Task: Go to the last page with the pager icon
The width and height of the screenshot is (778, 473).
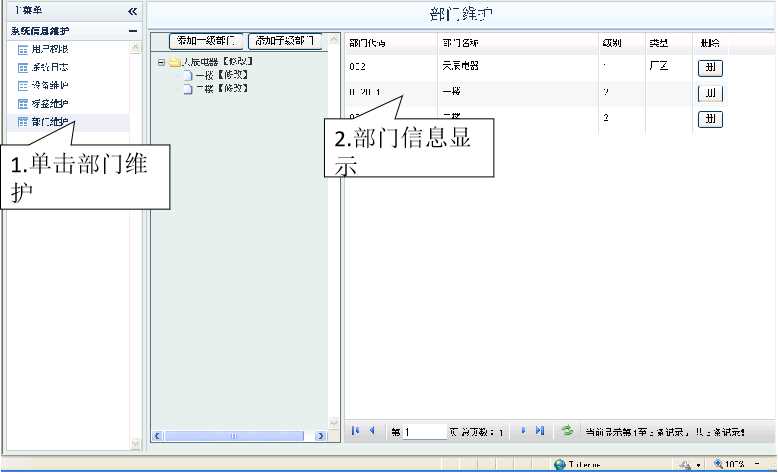Action: click(x=540, y=431)
